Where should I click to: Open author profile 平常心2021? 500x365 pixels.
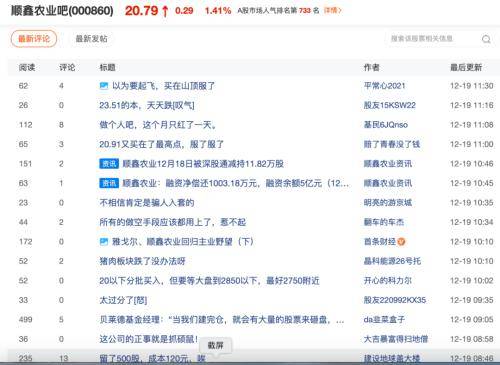pyautogui.click(x=384, y=86)
